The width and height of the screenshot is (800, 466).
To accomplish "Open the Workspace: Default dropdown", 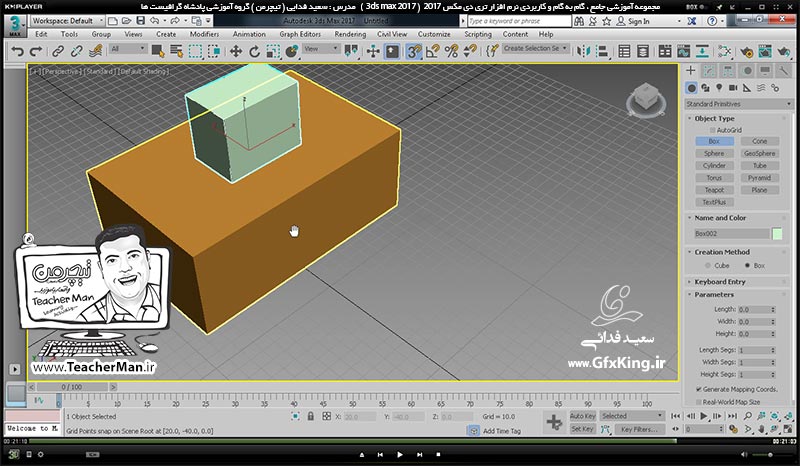I will [x=67, y=21].
